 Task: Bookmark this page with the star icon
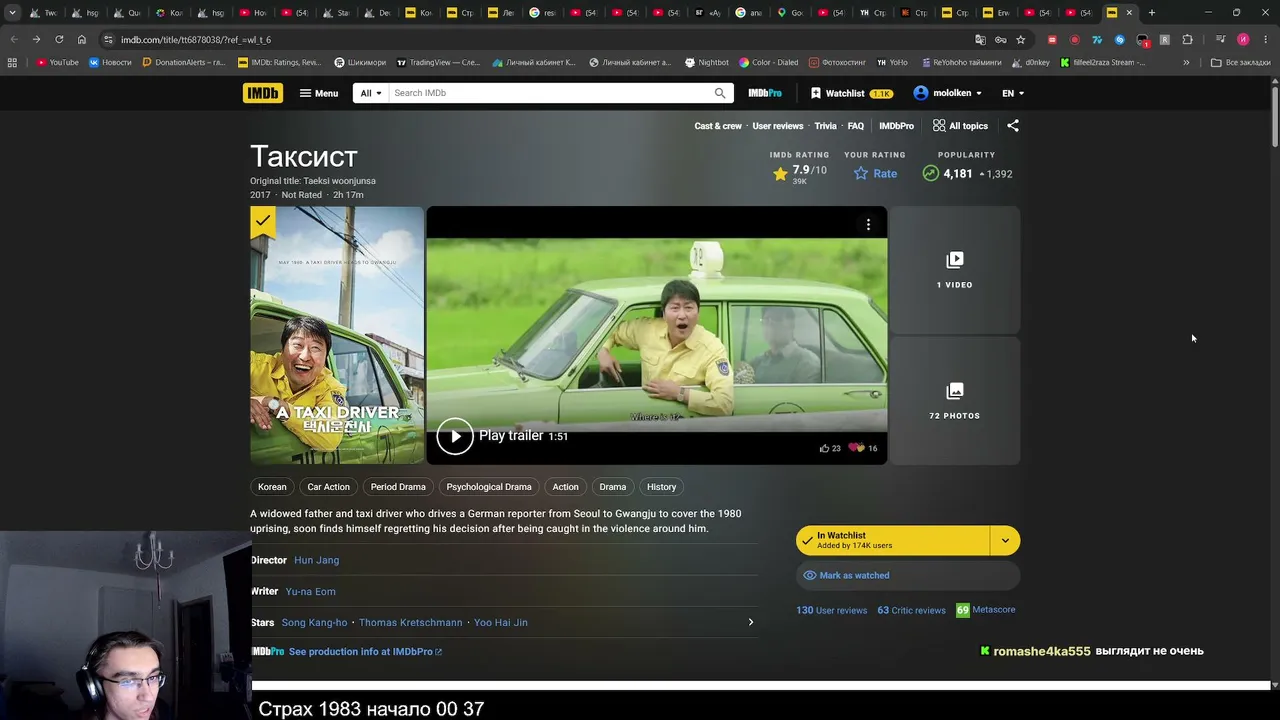pyautogui.click(x=1020, y=40)
